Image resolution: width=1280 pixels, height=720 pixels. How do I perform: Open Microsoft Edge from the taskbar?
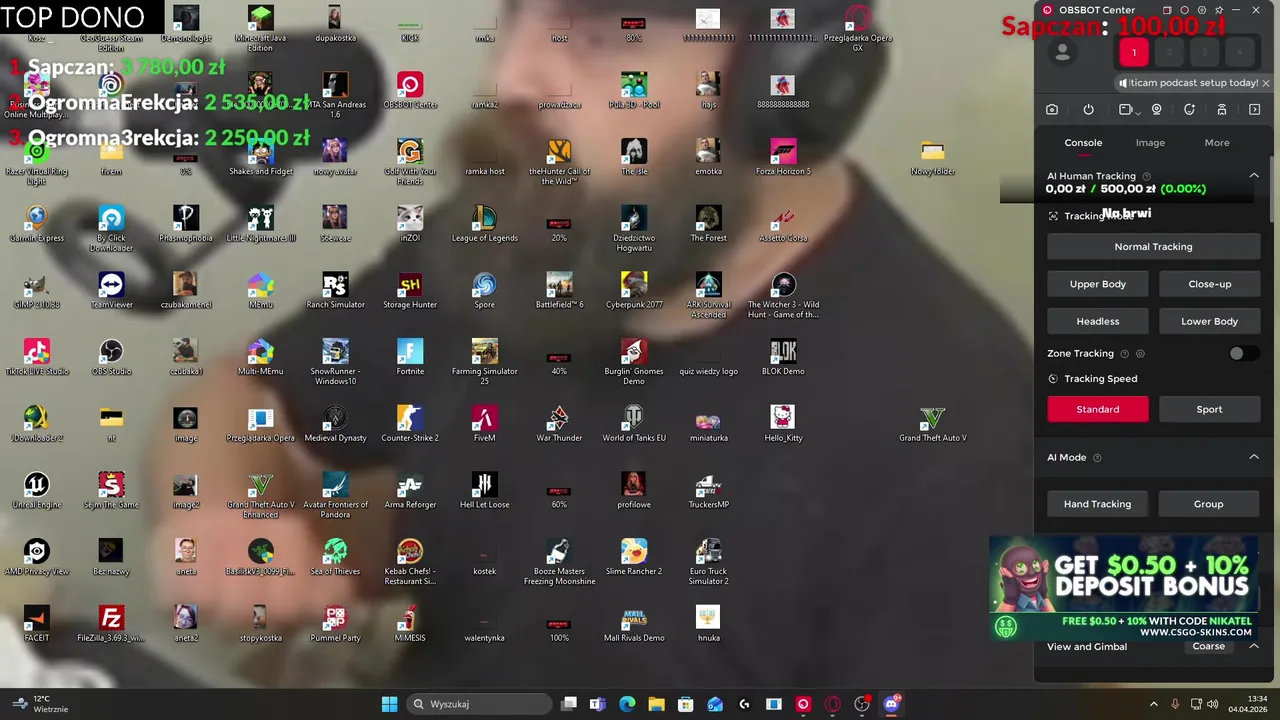coord(627,704)
